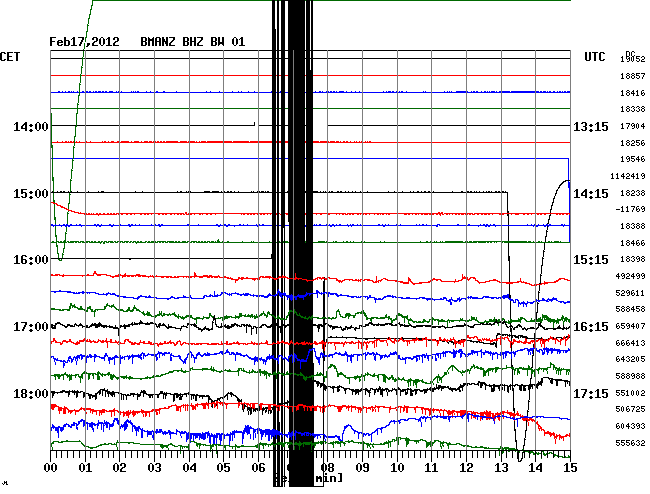
Task: Select the 15:00 CET time label
Action: coord(31,194)
